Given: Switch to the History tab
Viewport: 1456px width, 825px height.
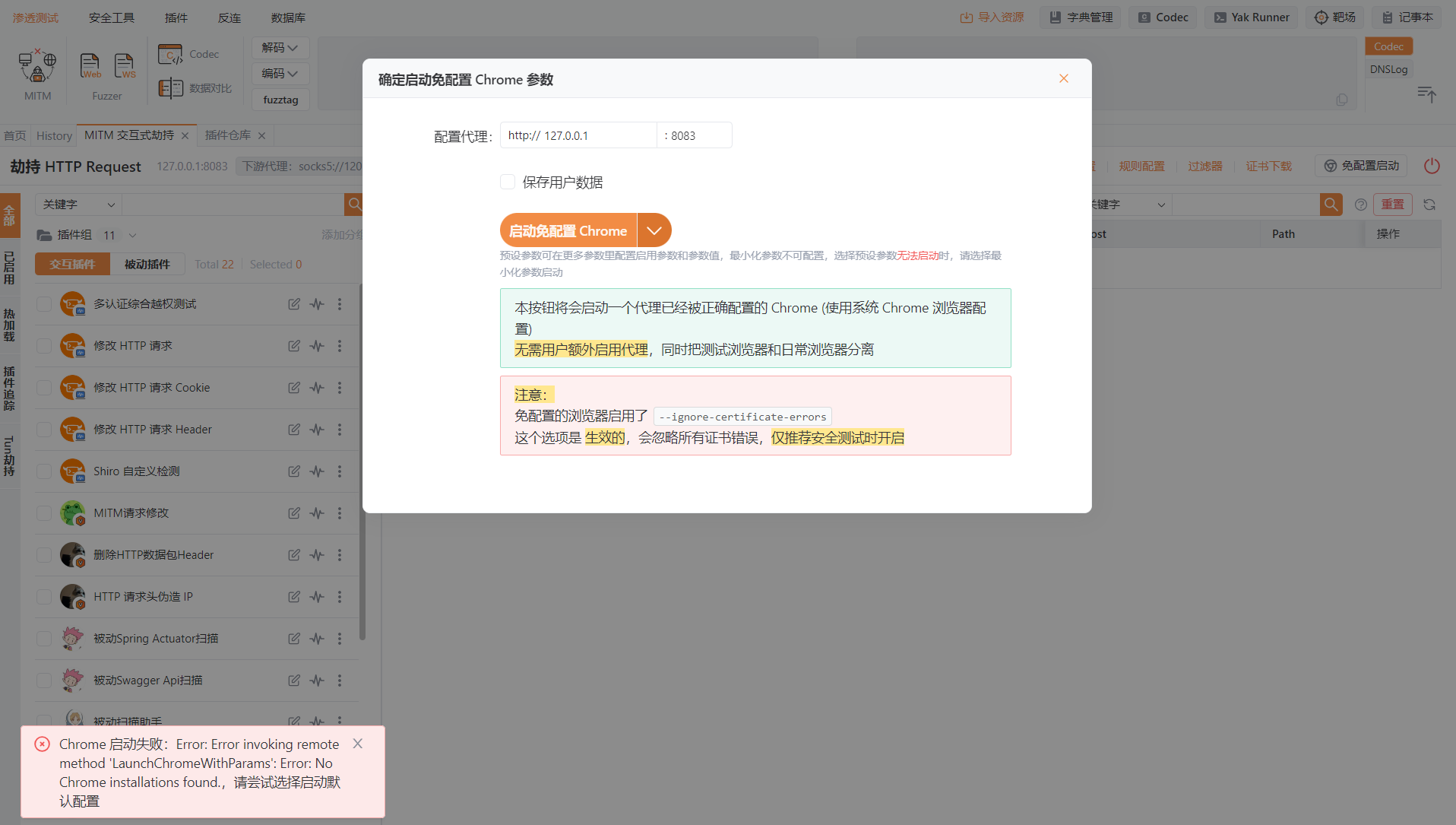Looking at the screenshot, I should pyautogui.click(x=54, y=135).
